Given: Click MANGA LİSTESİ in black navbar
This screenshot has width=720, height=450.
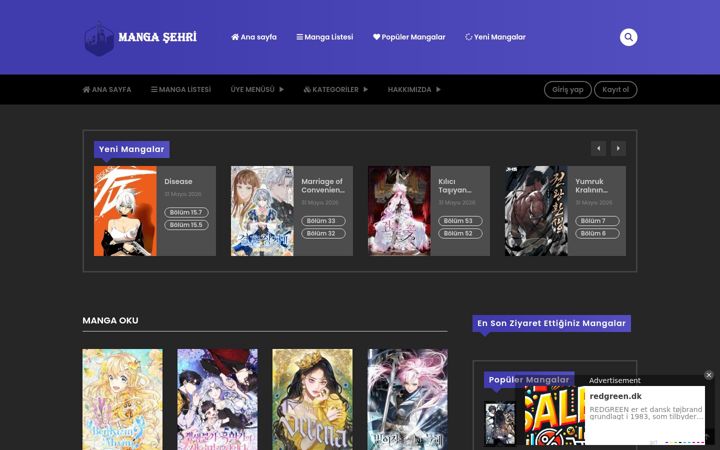Looking at the screenshot, I should [x=181, y=90].
